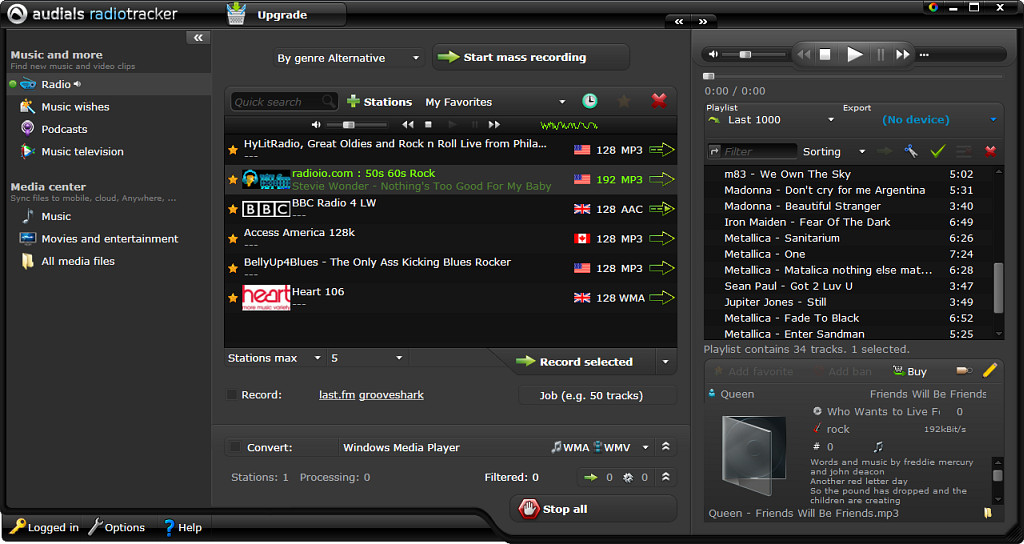The height and width of the screenshot is (544, 1024).
Task: Click record arrow for BellyUp4Blues station
Action: click(x=662, y=268)
